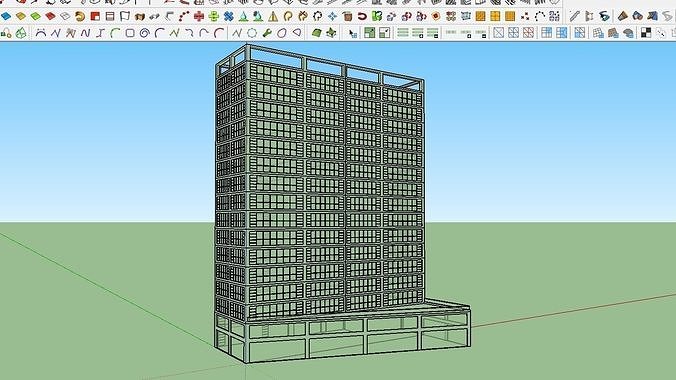Click the plain circle outline icon
676x380 pixels.
(252, 33)
